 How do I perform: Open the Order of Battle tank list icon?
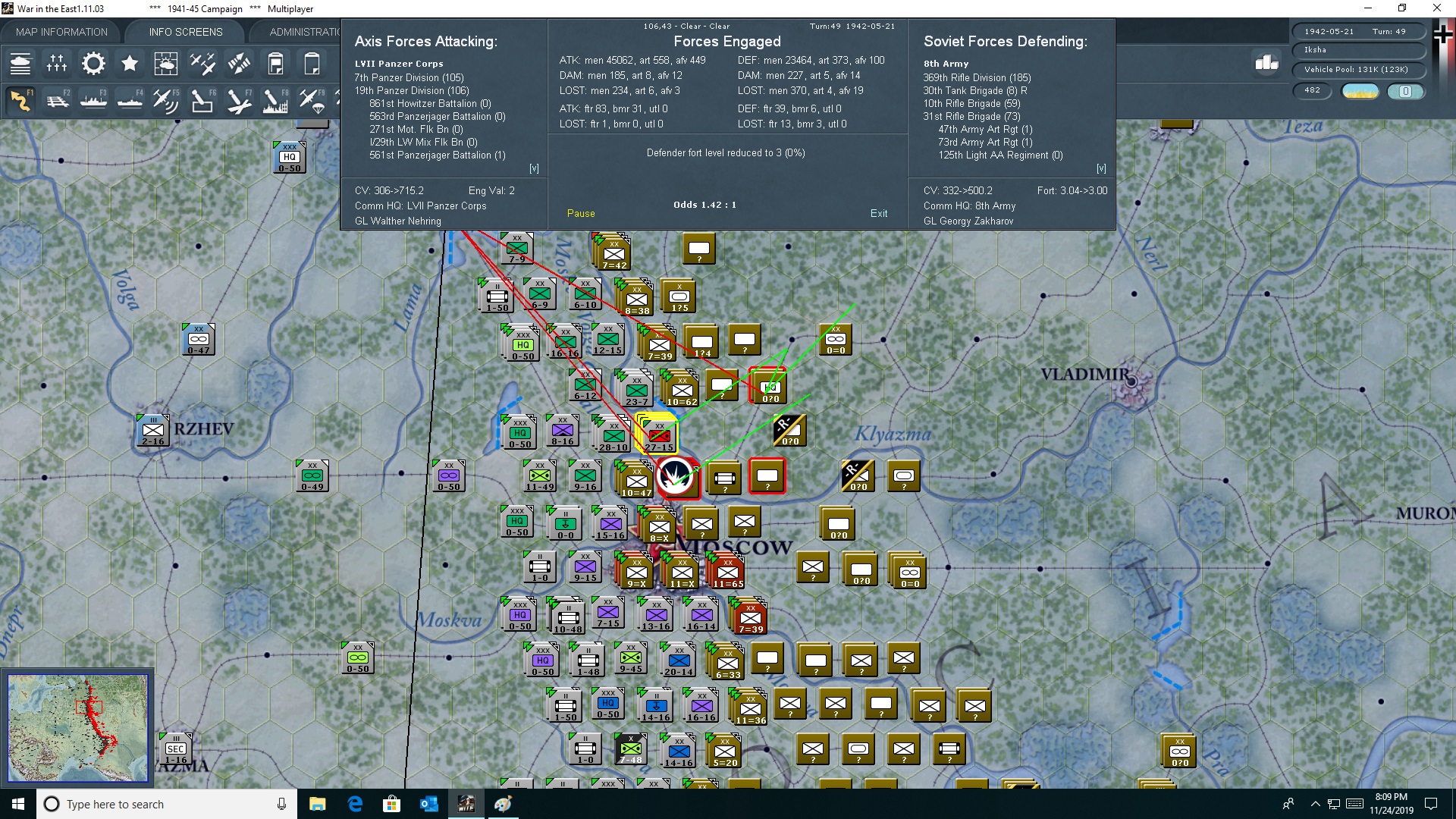(x=20, y=64)
